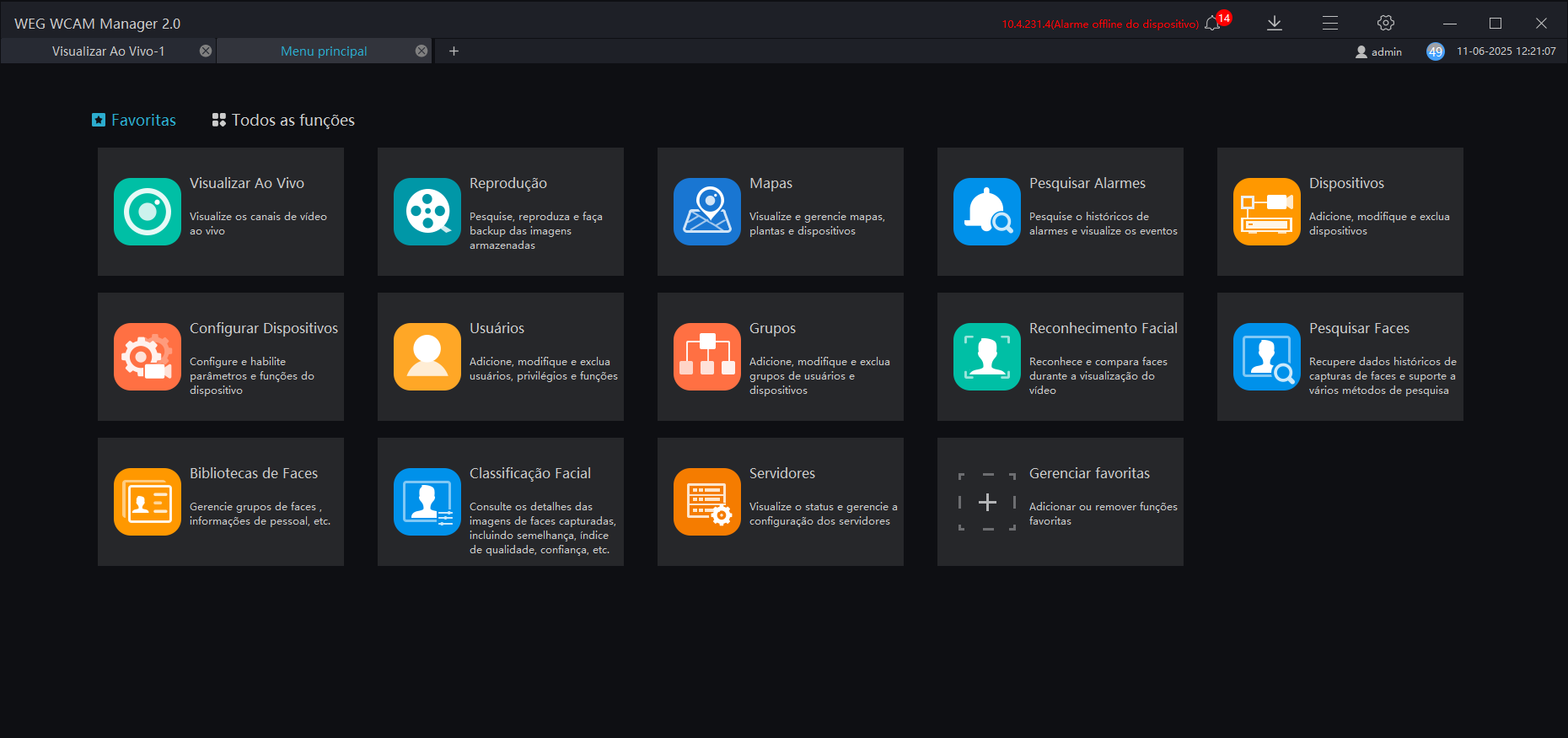1568x738 pixels.
Task: Add a new tab with plus button
Action: pyautogui.click(x=454, y=51)
